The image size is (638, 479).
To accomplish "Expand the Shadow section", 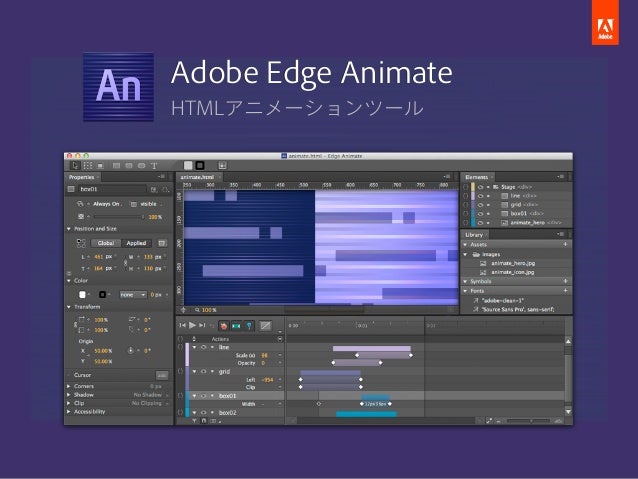I will 69,395.
